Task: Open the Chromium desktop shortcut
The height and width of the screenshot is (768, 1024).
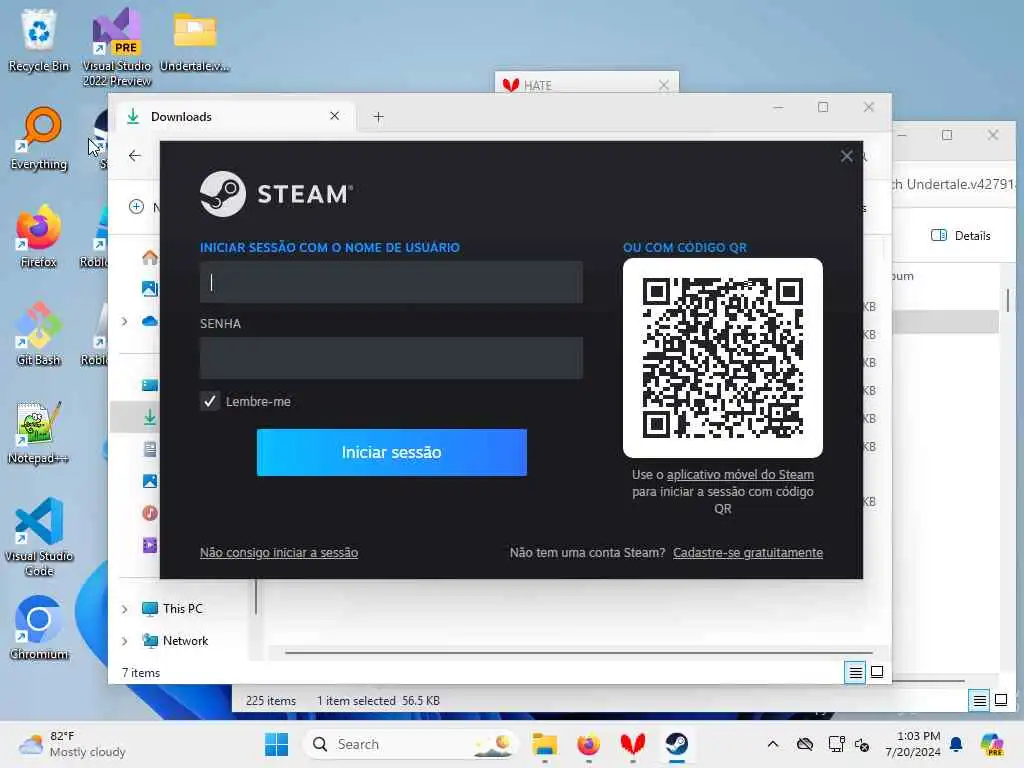Action: pos(39,628)
